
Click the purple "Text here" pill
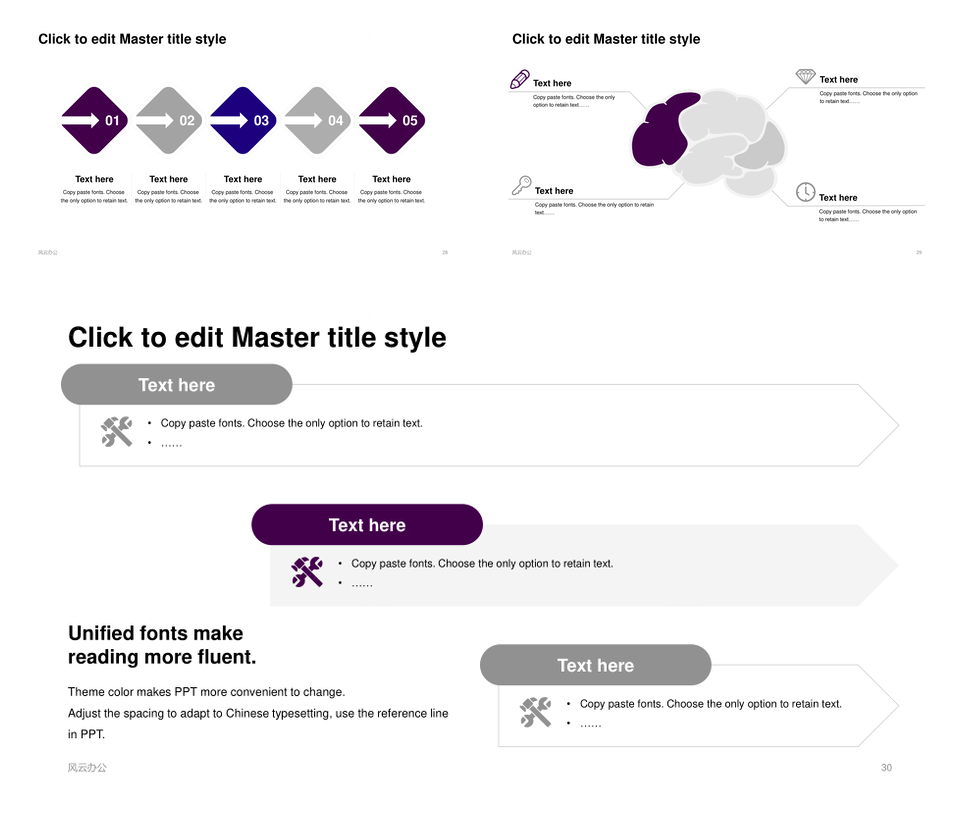tap(367, 525)
